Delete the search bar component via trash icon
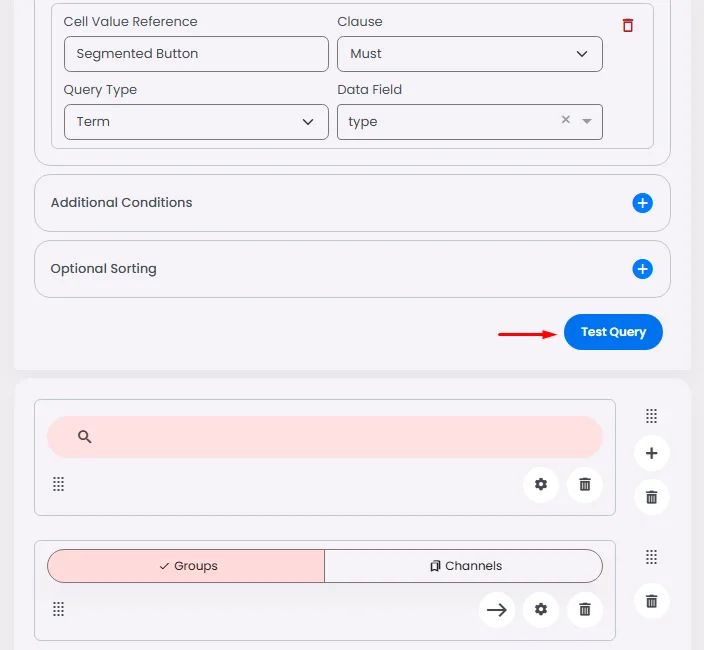The image size is (704, 650). point(585,484)
